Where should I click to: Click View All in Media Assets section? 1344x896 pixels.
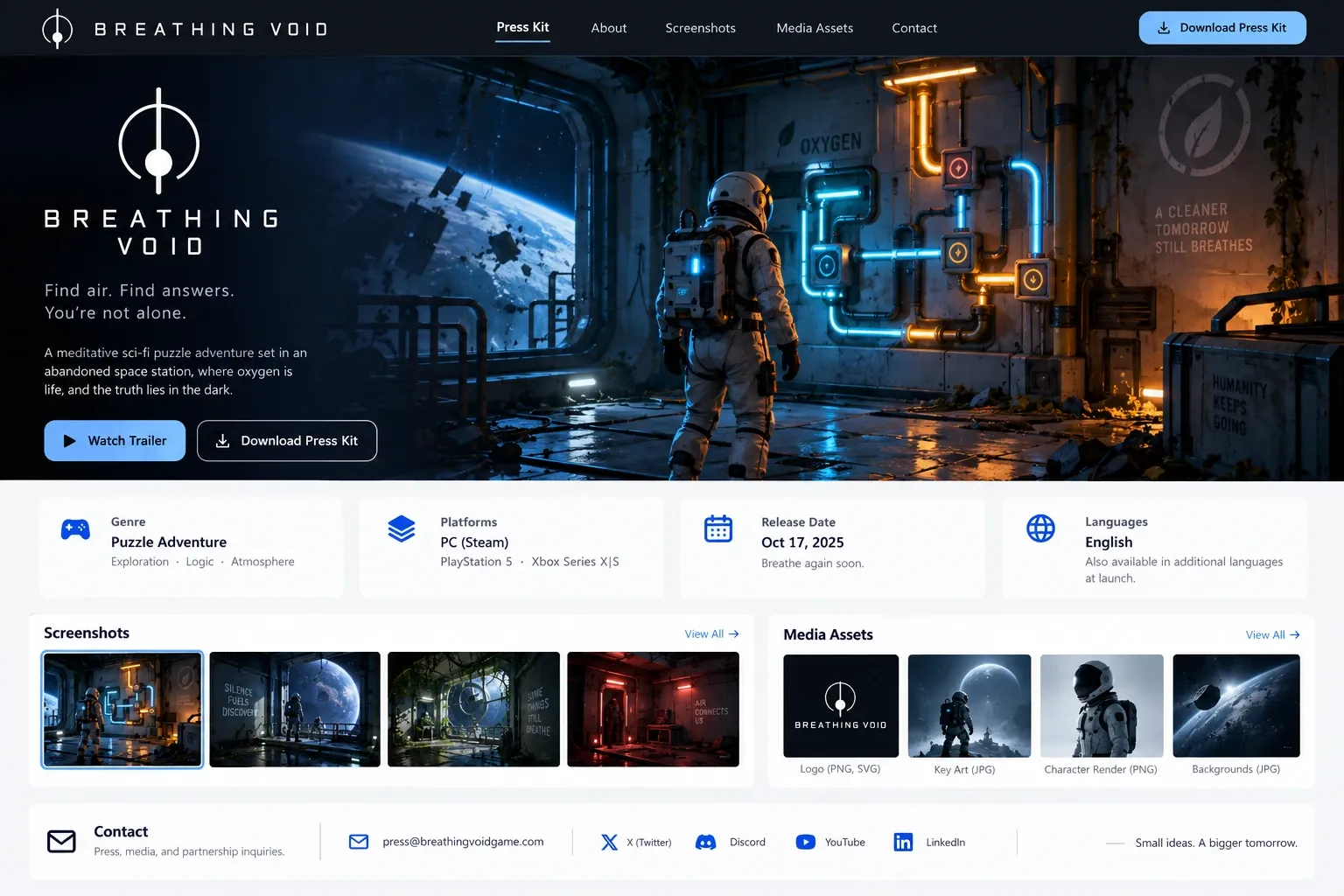(1272, 635)
